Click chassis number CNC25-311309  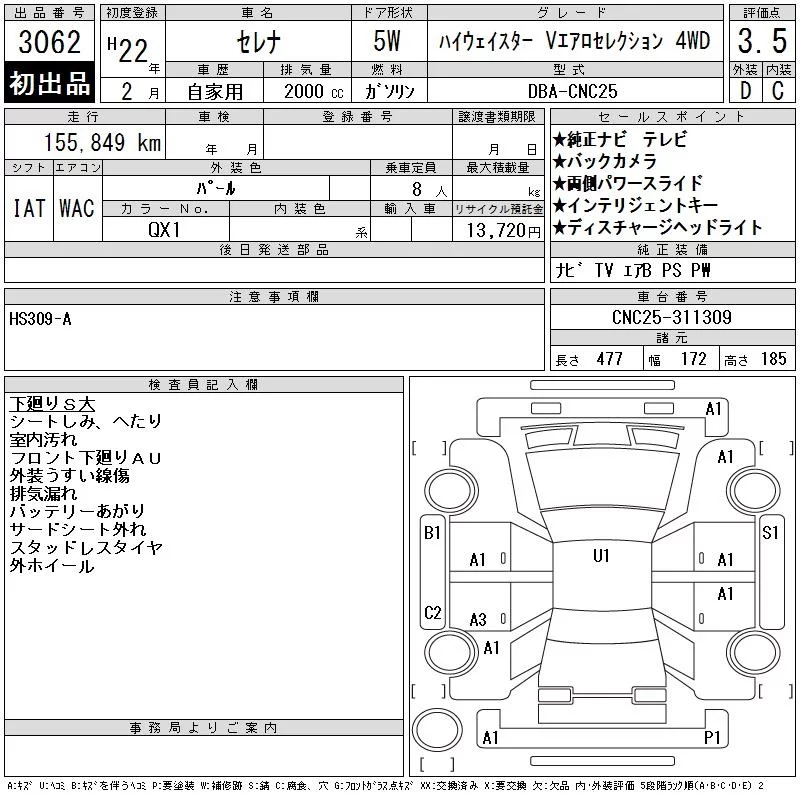[x=671, y=318]
